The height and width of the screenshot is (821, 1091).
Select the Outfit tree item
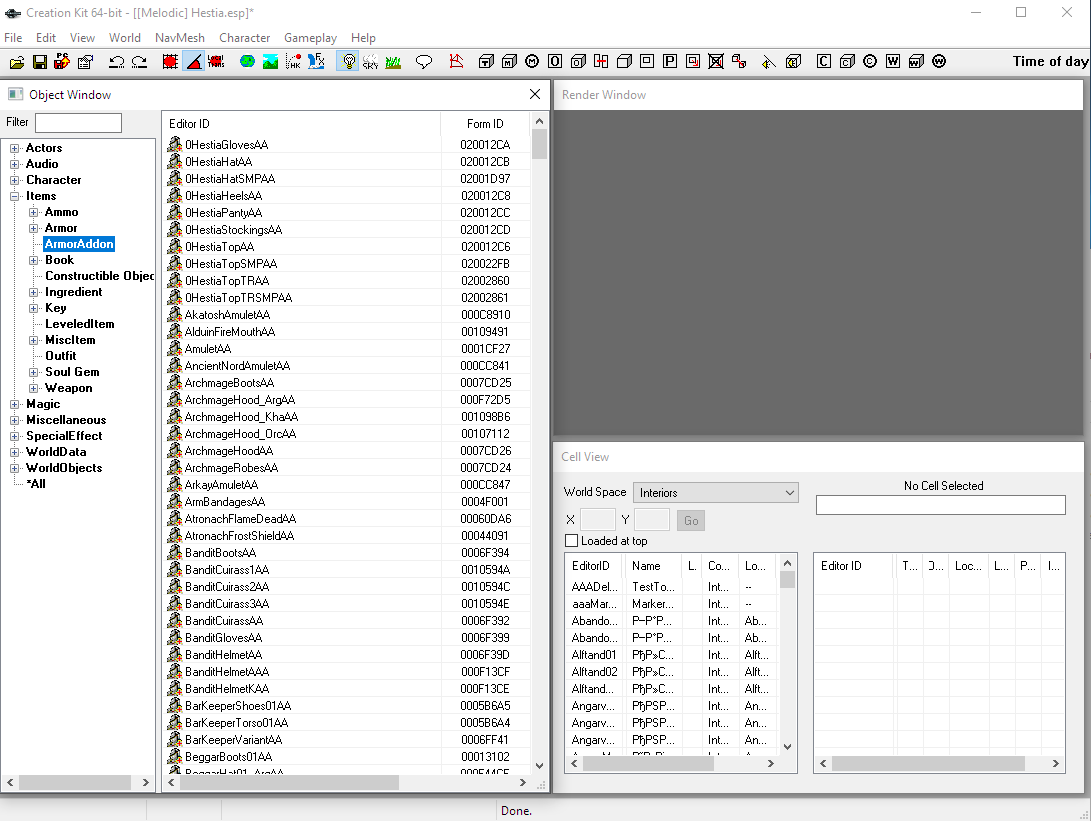pos(60,356)
